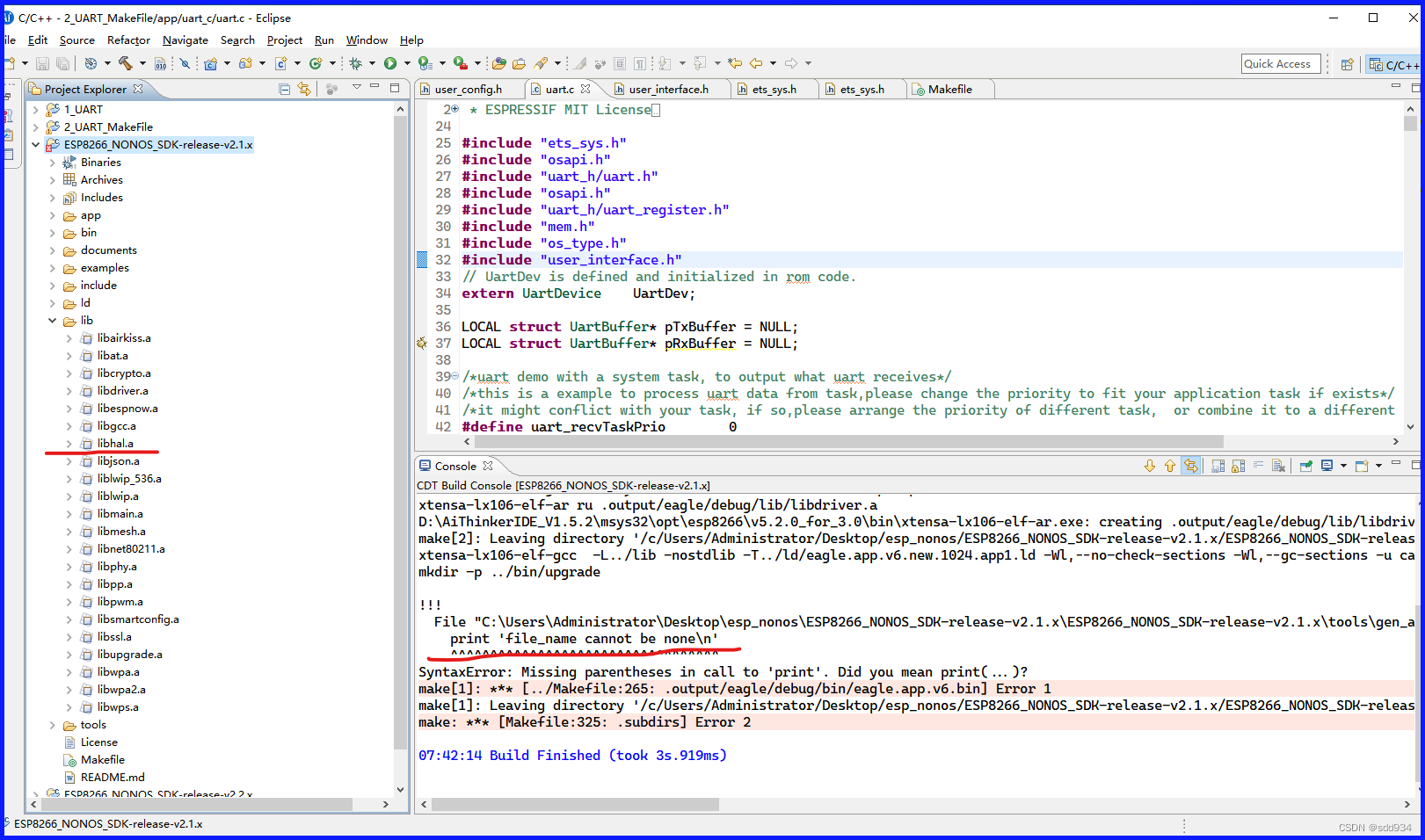
Task: Expand the 2_UART_MakeFile project
Action: [x=35, y=127]
